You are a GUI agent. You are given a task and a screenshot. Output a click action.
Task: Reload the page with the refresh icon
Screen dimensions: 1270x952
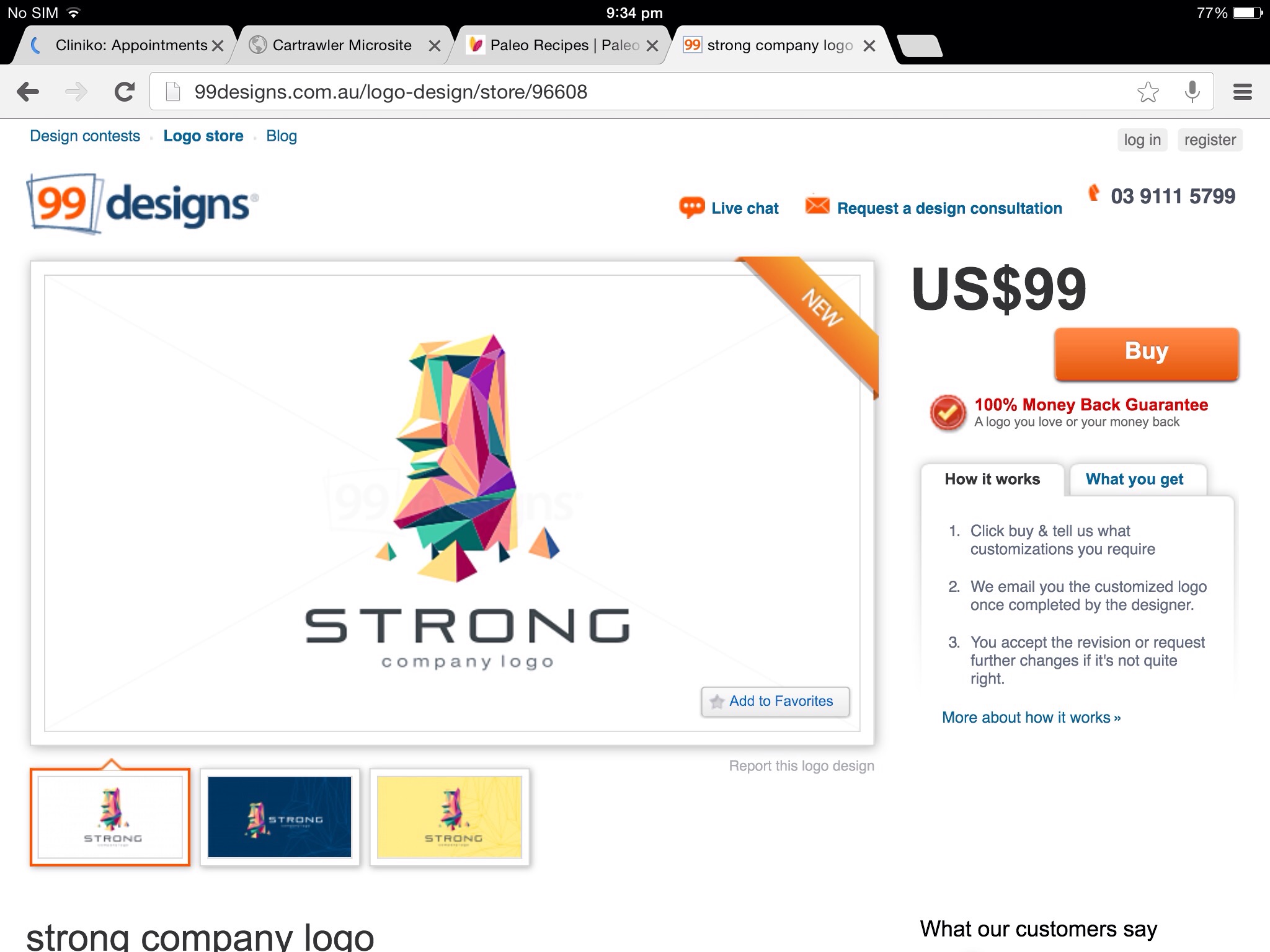(125, 92)
